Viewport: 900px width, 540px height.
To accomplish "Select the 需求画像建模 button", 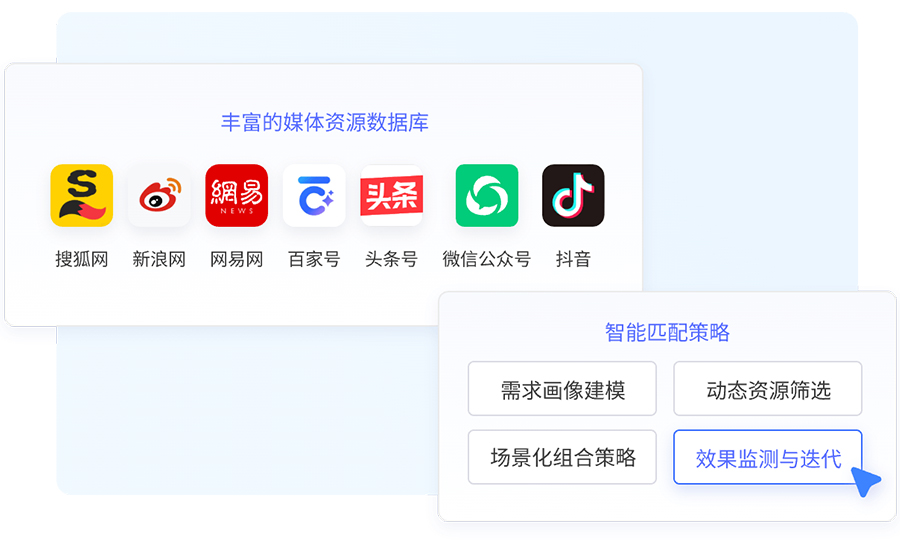I will pyautogui.click(x=562, y=389).
